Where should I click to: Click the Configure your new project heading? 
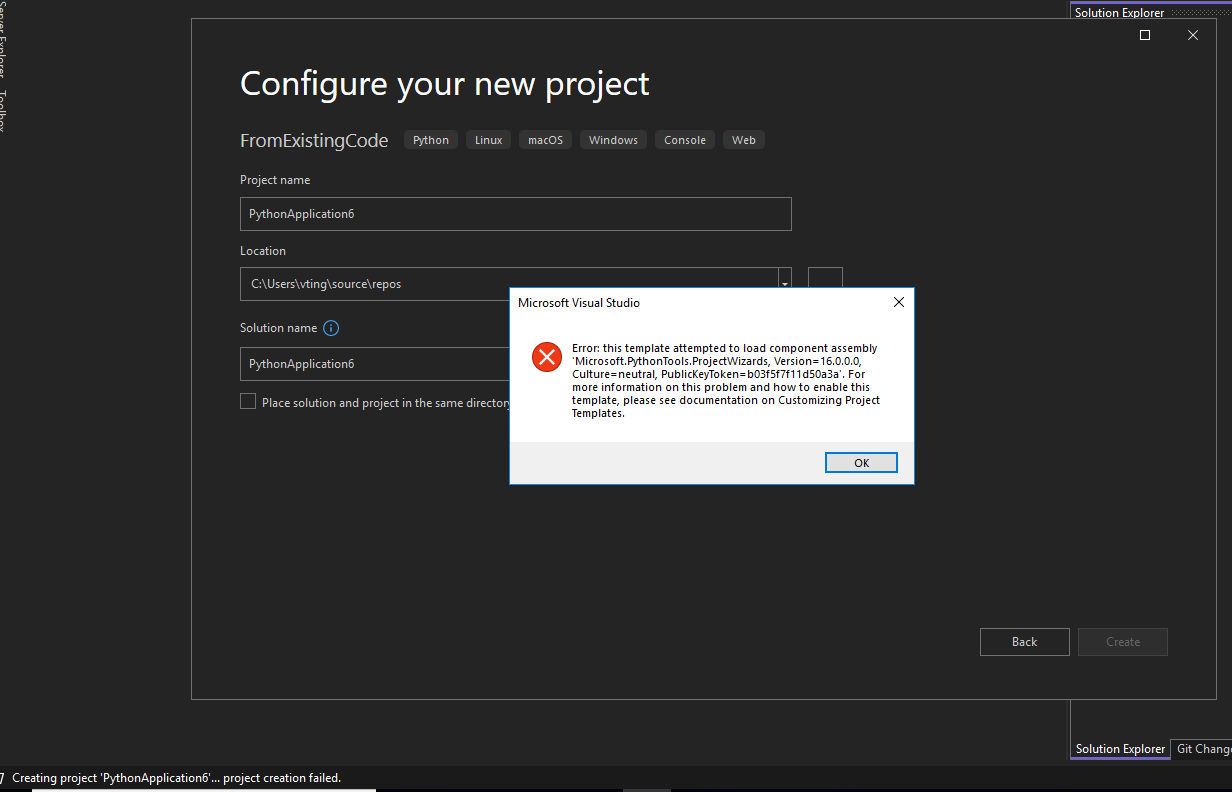point(445,83)
